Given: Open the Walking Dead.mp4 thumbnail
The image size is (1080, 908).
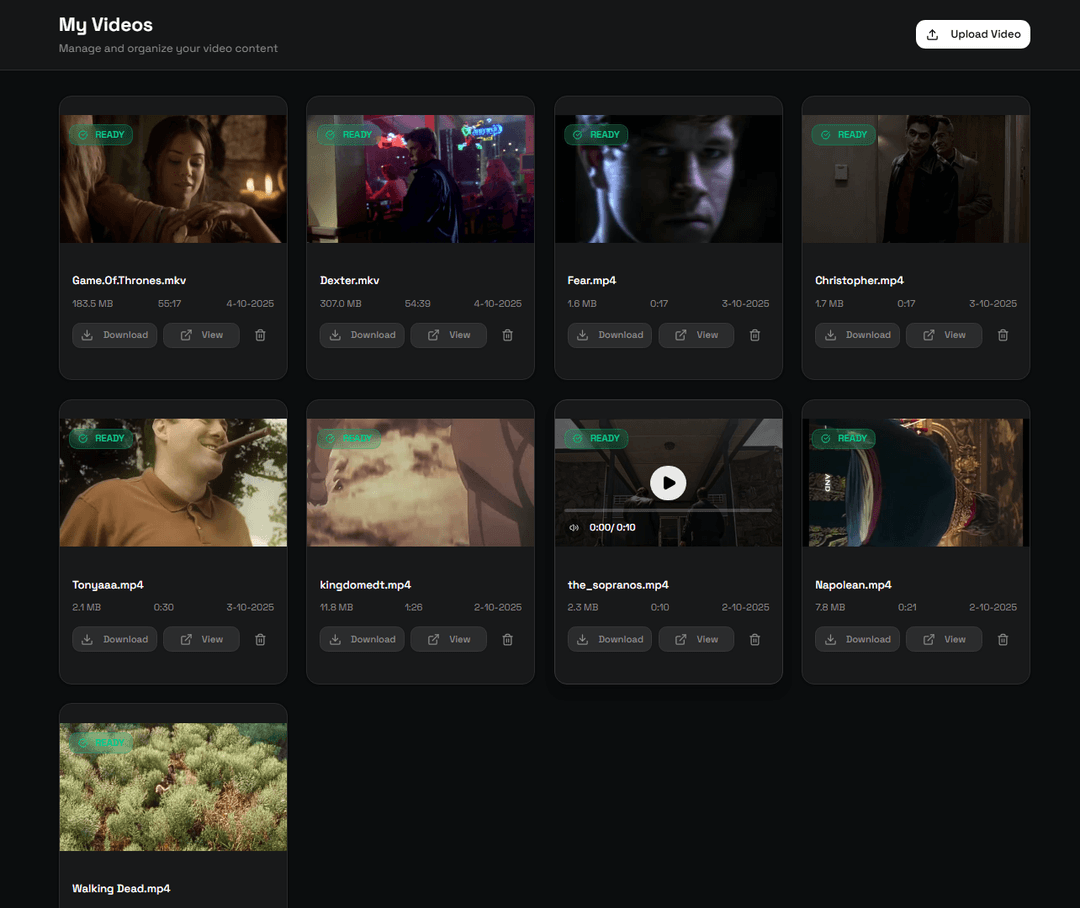Looking at the screenshot, I should (x=173, y=787).
